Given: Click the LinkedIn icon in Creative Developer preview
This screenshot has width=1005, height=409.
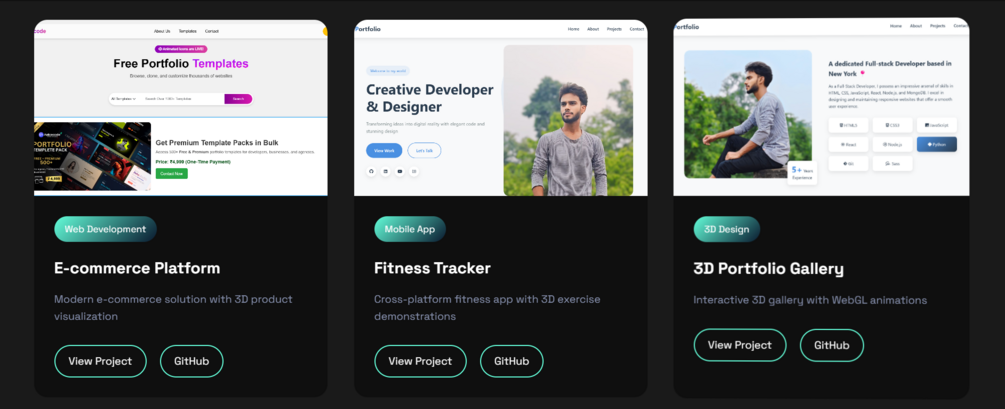Looking at the screenshot, I should tap(385, 171).
